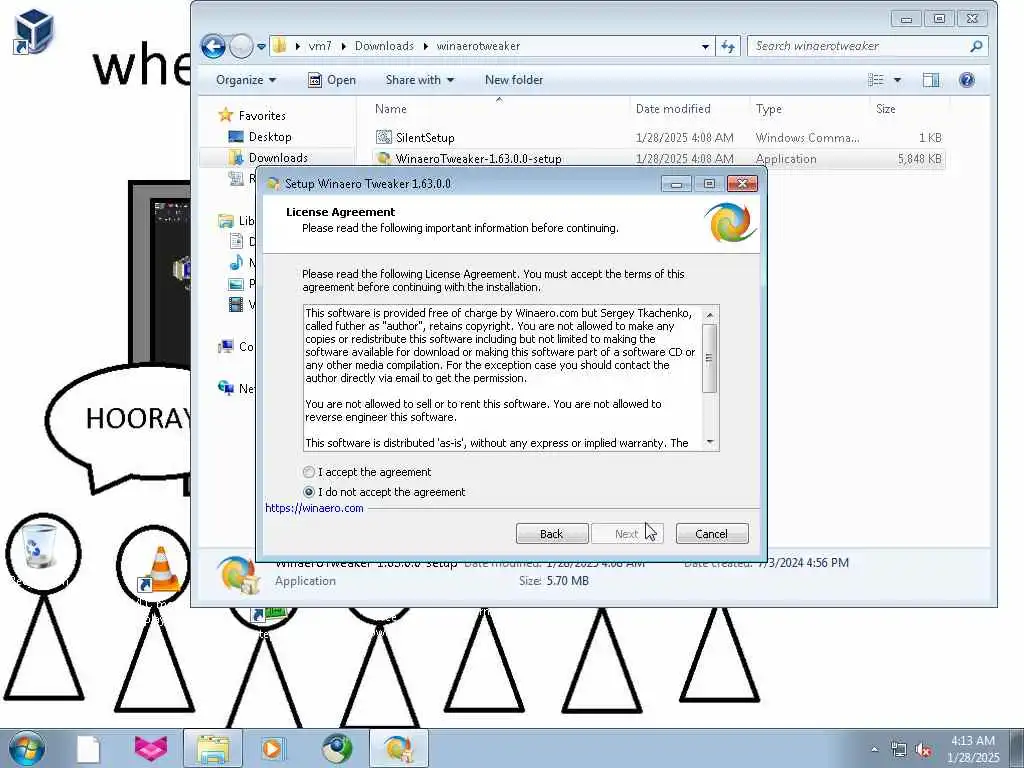Viewport: 1024px width, 768px height.
Task: Show hidden tray icons arrow
Action: (874, 749)
